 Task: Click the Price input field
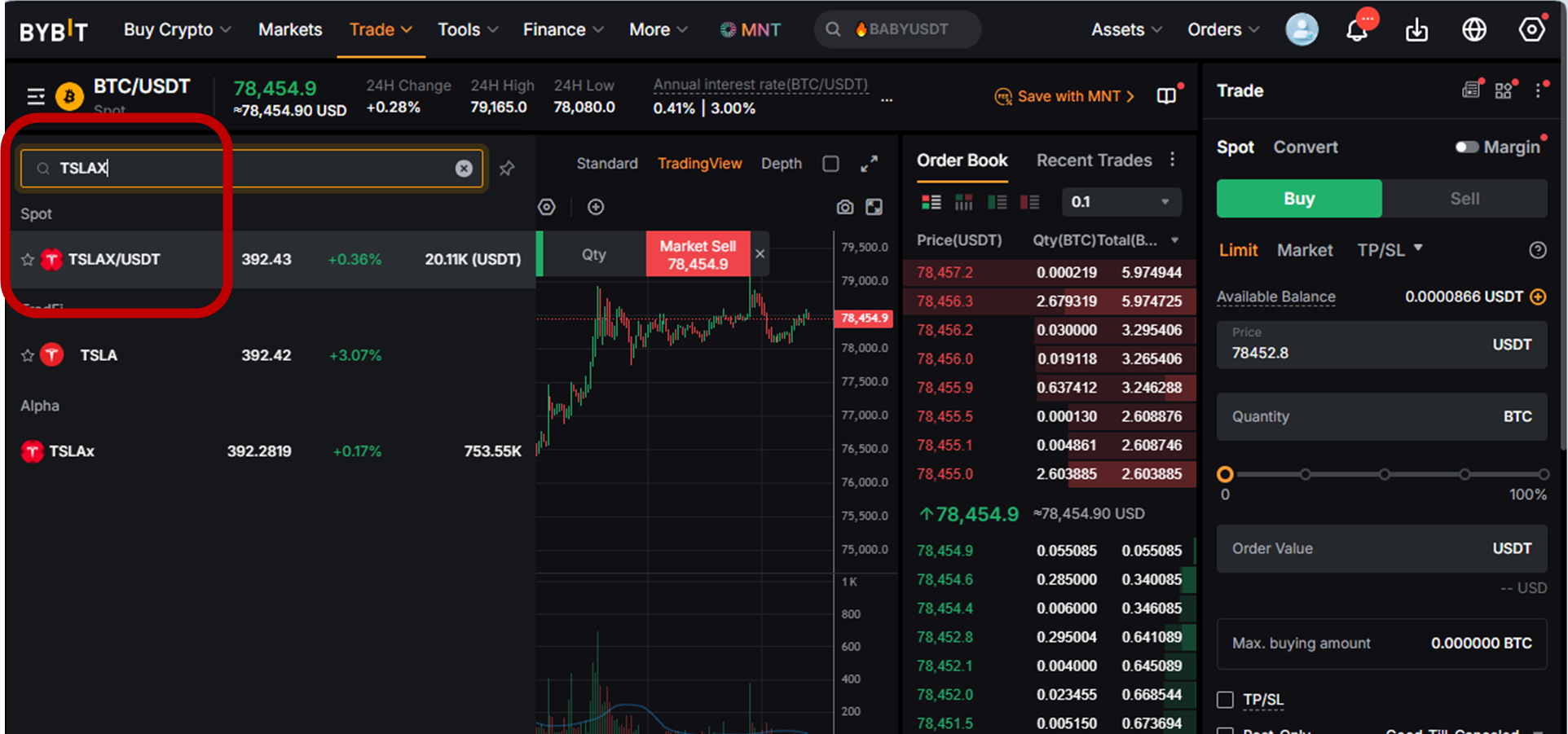pos(1381,345)
